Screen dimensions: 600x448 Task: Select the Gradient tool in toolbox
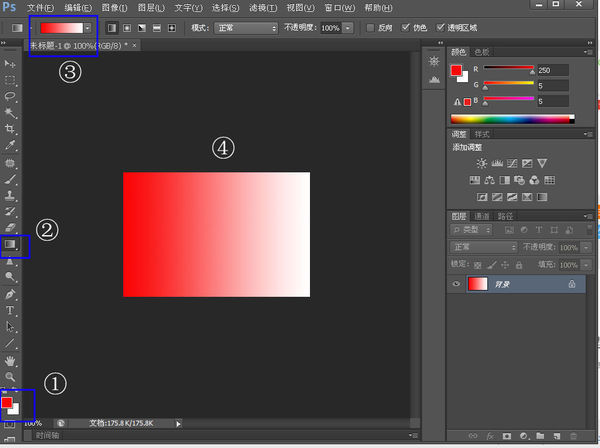[x=10, y=244]
